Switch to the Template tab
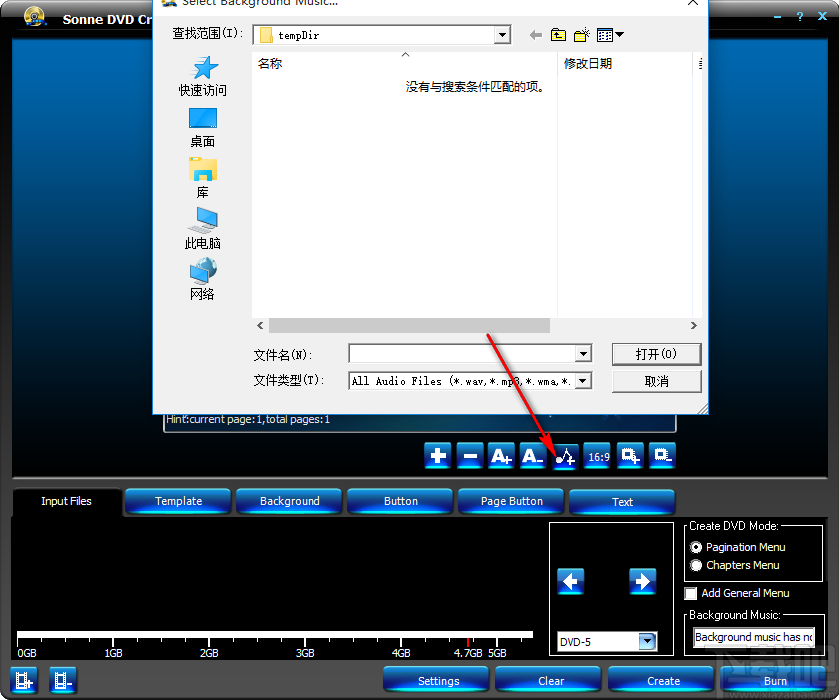This screenshot has width=839, height=700. click(x=177, y=501)
